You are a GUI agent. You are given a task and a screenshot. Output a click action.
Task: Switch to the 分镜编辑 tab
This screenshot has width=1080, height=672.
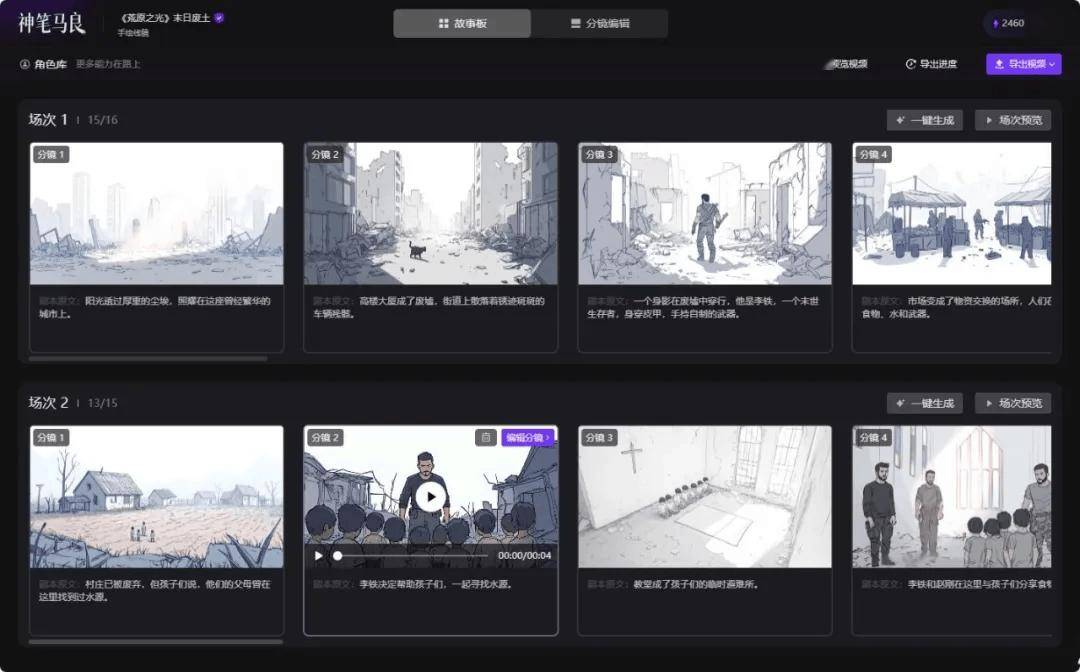tap(599, 23)
